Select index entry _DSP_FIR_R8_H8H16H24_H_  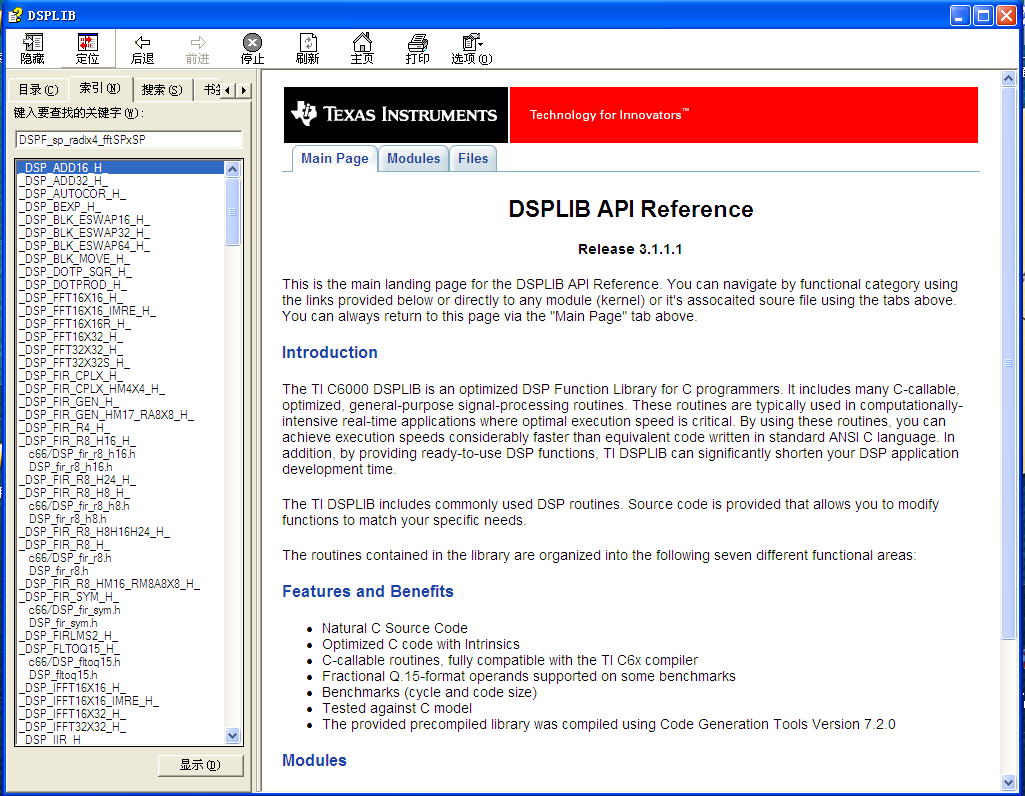coord(95,532)
